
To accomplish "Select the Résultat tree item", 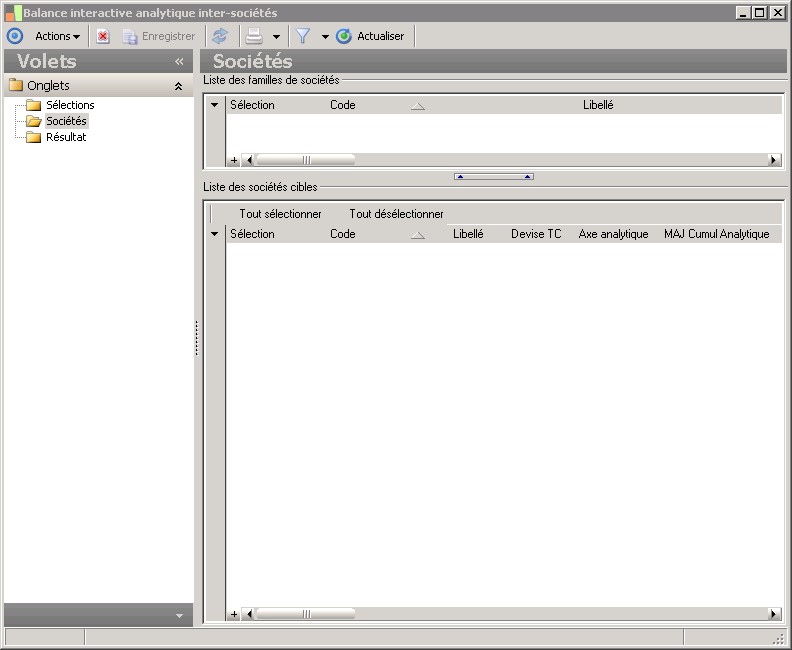I will (x=66, y=137).
